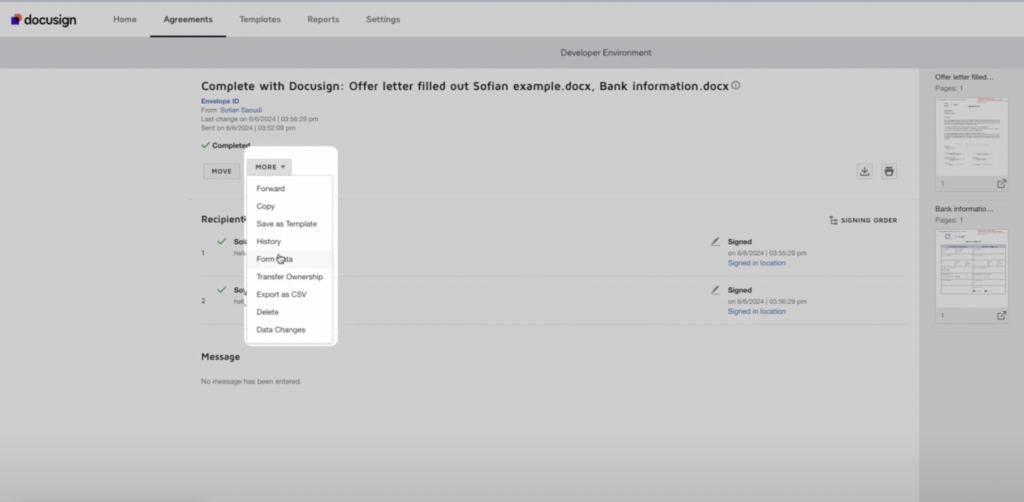Click the Message heading
The image size is (1024, 502).
[220, 356]
